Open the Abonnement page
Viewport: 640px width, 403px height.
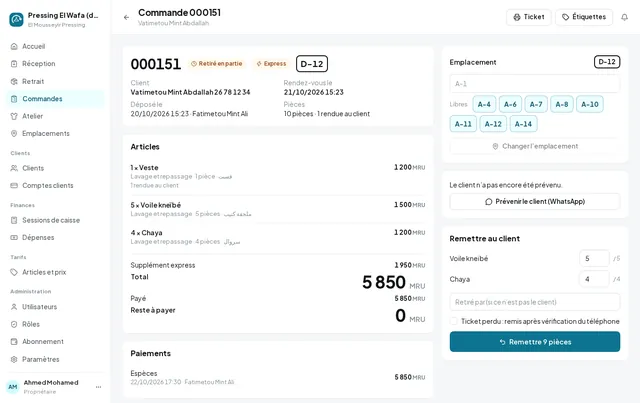[55, 341]
